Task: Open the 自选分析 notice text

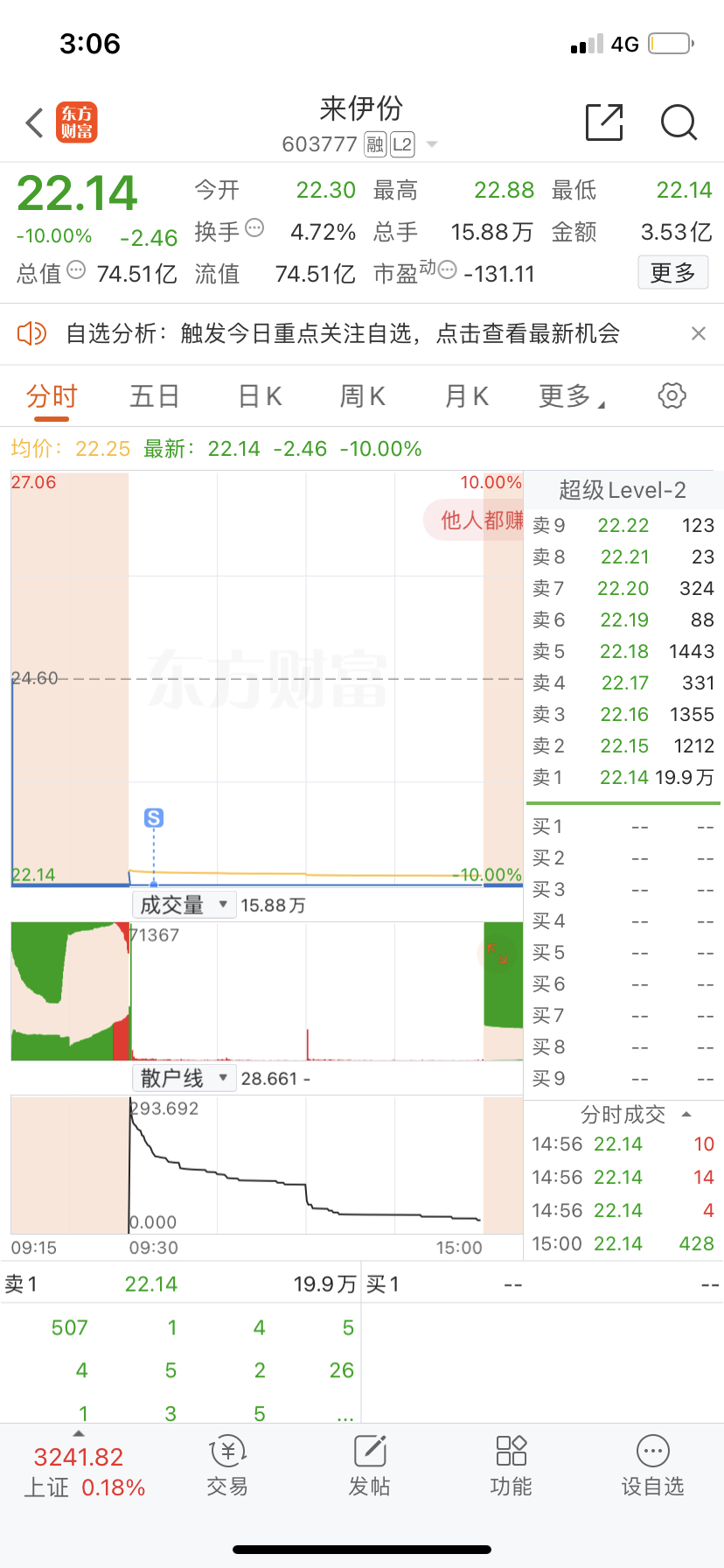Action: pos(343,333)
